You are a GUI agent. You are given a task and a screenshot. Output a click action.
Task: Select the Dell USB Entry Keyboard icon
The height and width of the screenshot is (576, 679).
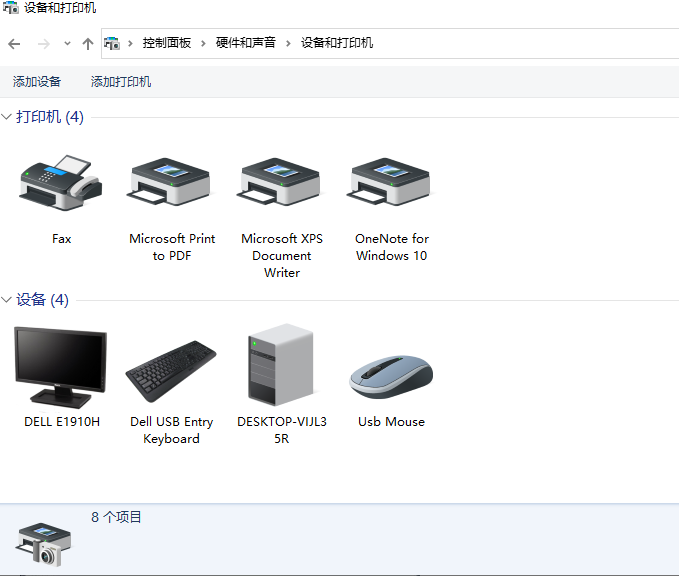coord(171,371)
